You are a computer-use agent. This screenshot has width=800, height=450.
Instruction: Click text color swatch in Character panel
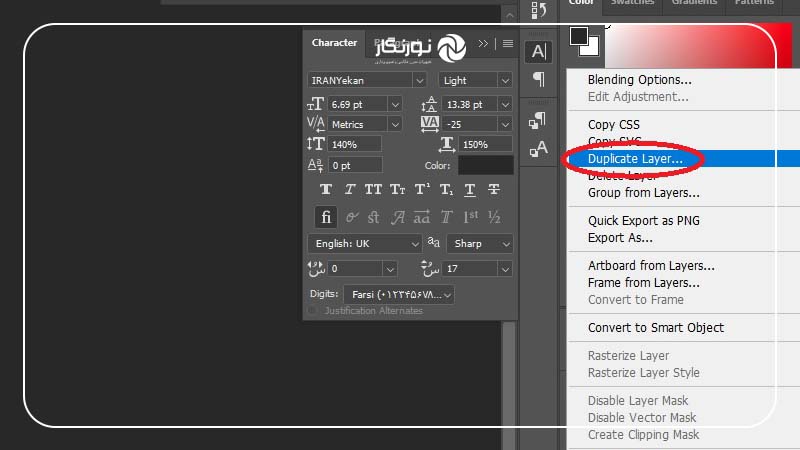pyautogui.click(x=486, y=165)
